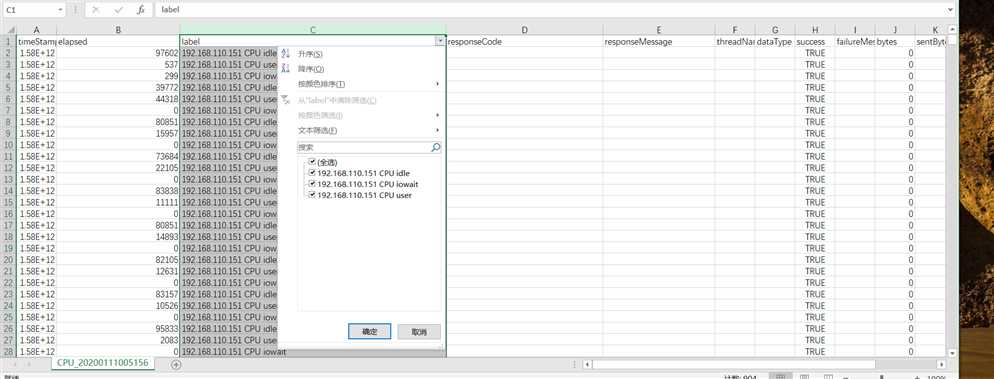Click the Name Box showing C1
Screen dimensions: 994x379
[x=29, y=10]
